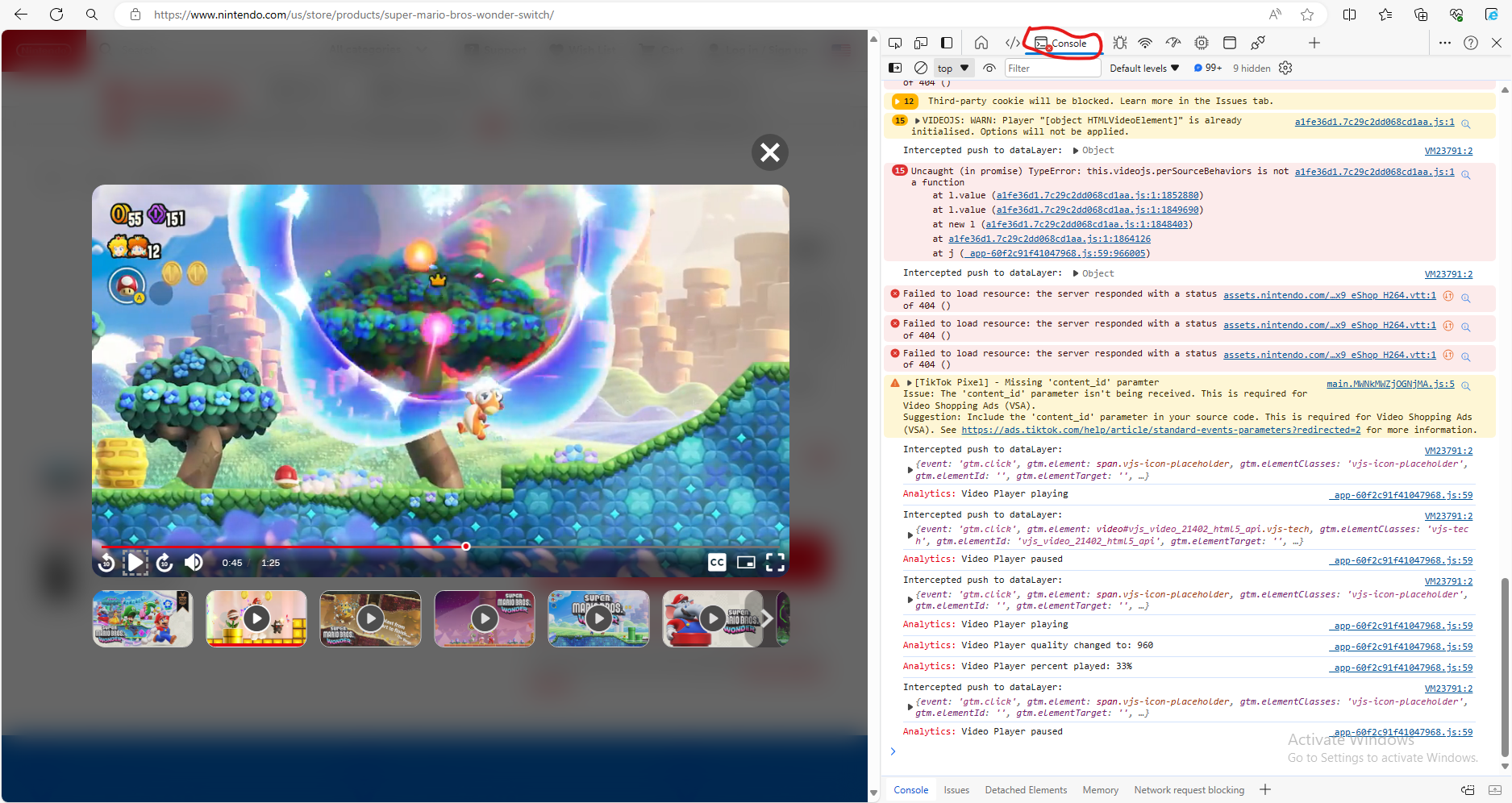Open a1fe36d1 js:1:1852880 stack trace link

1098,196
